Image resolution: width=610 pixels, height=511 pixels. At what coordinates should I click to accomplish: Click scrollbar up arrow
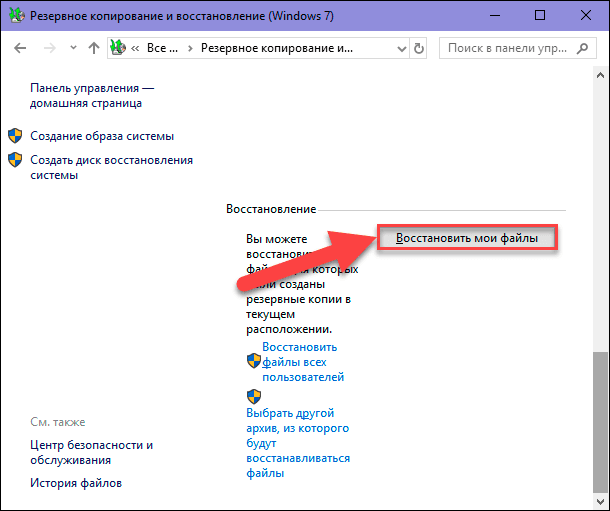(x=600, y=75)
